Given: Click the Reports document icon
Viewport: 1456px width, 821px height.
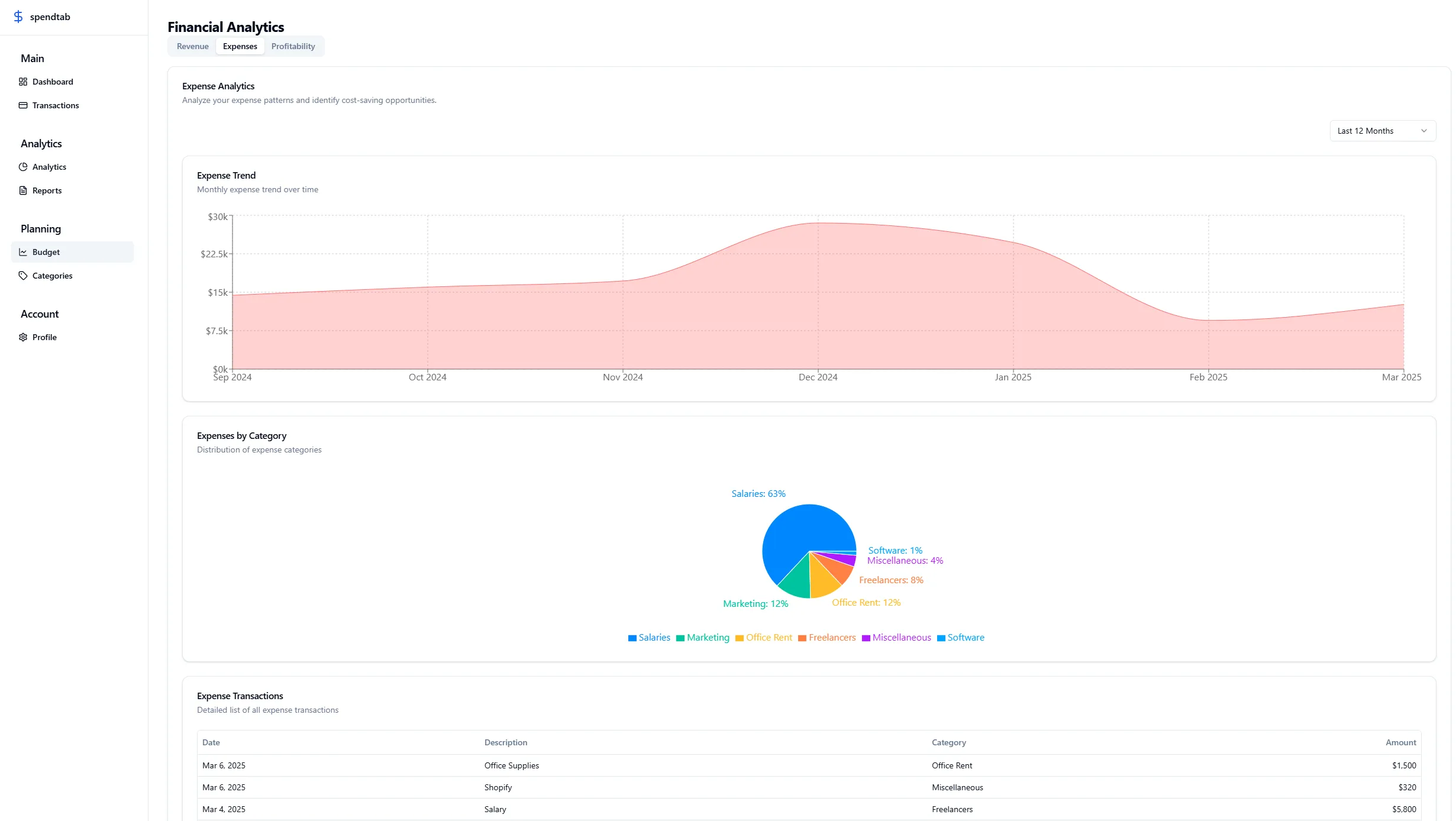Looking at the screenshot, I should (x=23, y=190).
